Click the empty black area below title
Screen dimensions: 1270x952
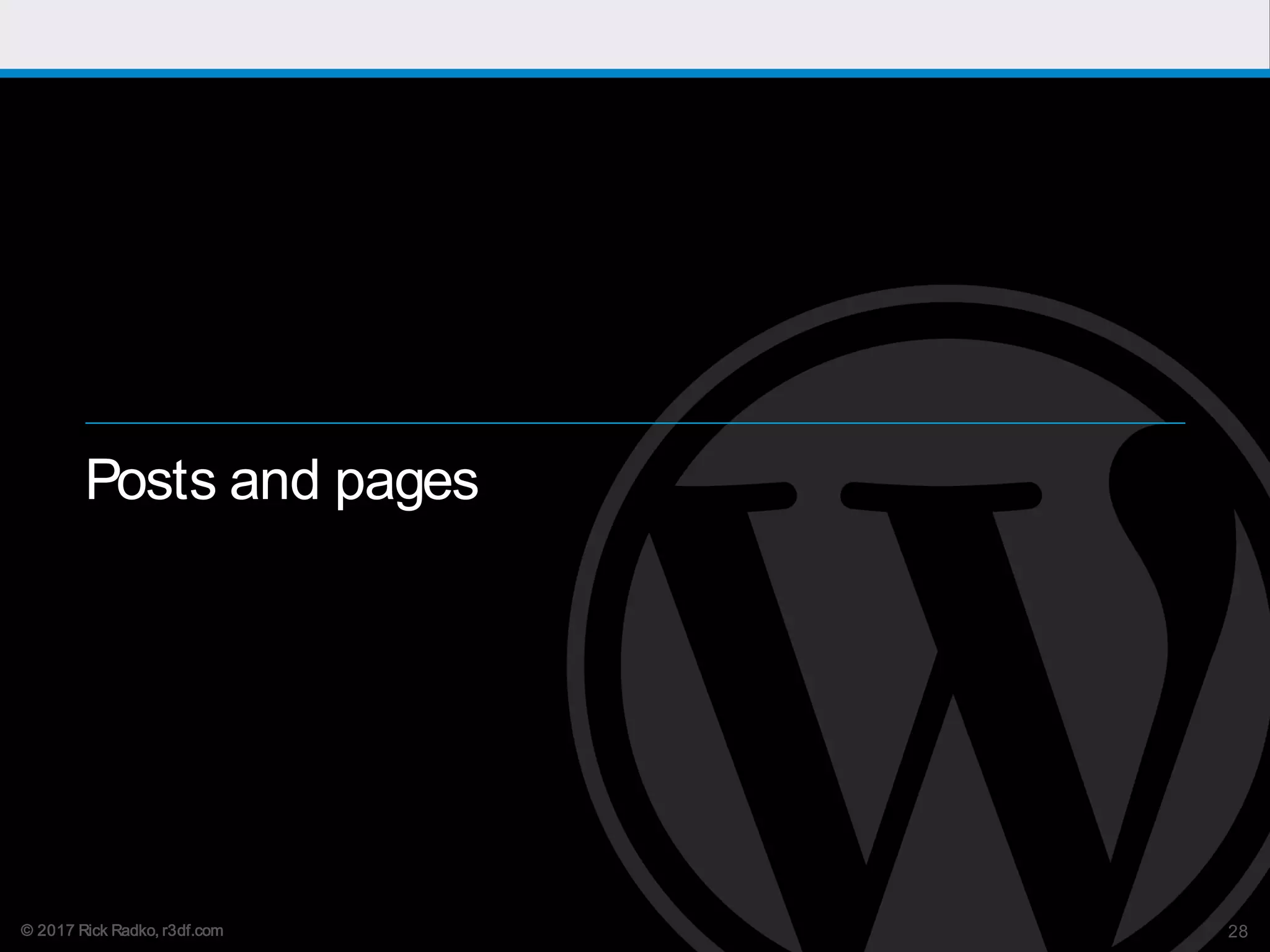279,713
